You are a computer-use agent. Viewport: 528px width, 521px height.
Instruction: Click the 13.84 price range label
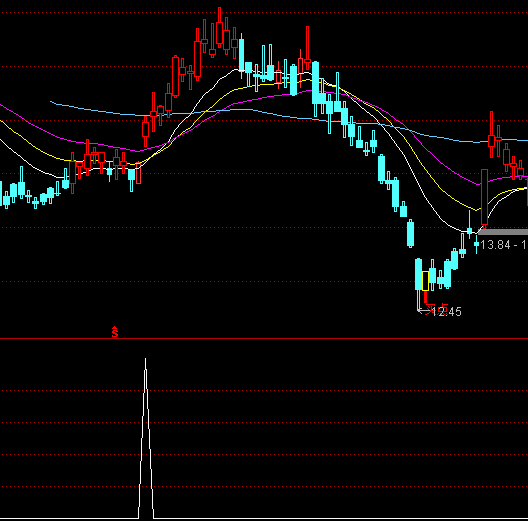pyautogui.click(x=503, y=245)
